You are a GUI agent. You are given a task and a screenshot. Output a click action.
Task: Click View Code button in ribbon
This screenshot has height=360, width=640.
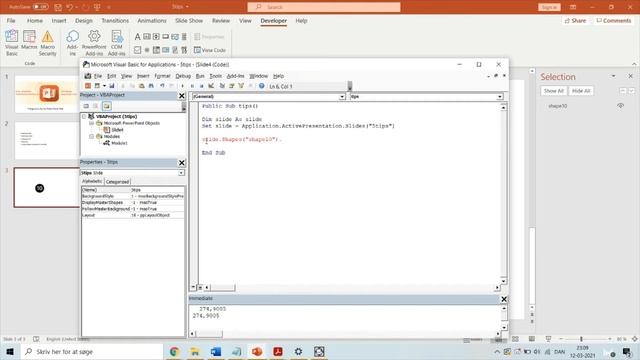[210, 50]
